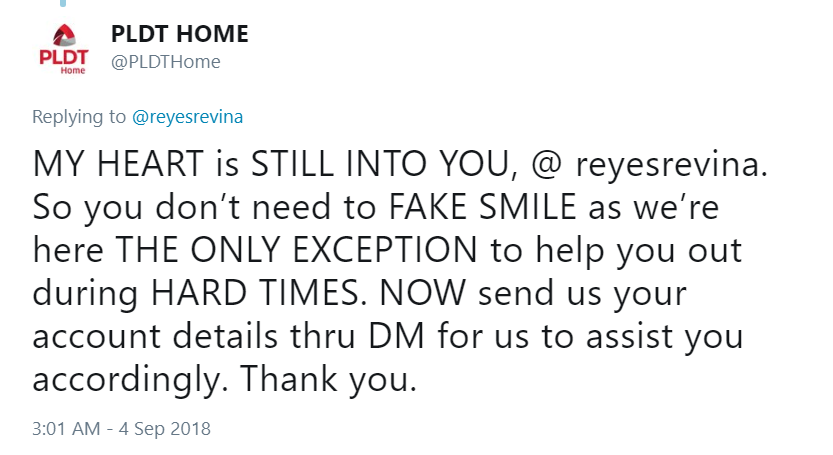Click the words "FAKE SMILE"
This screenshot has height=455, width=833.
(x=482, y=207)
